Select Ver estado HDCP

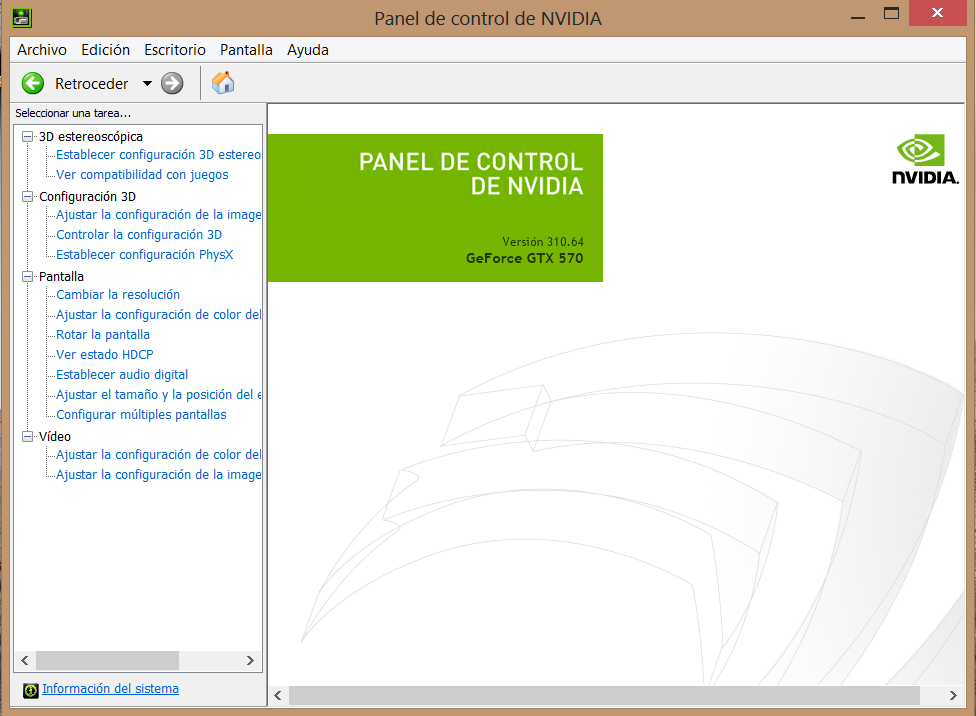[105, 354]
